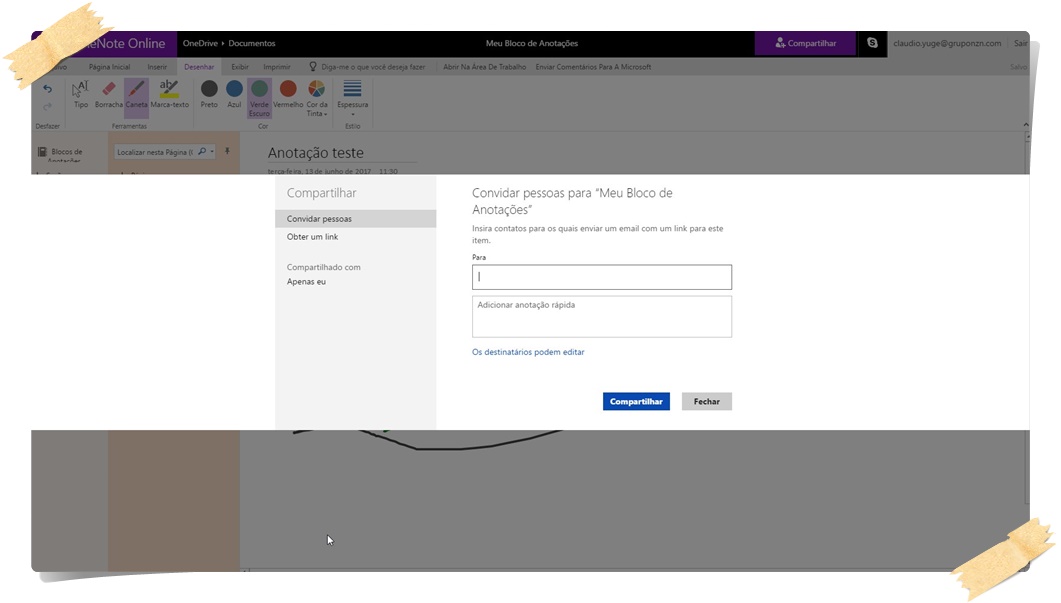The image size is (1061, 603).
Task: Choose the Azul ink color
Action: pyautogui.click(x=234, y=94)
